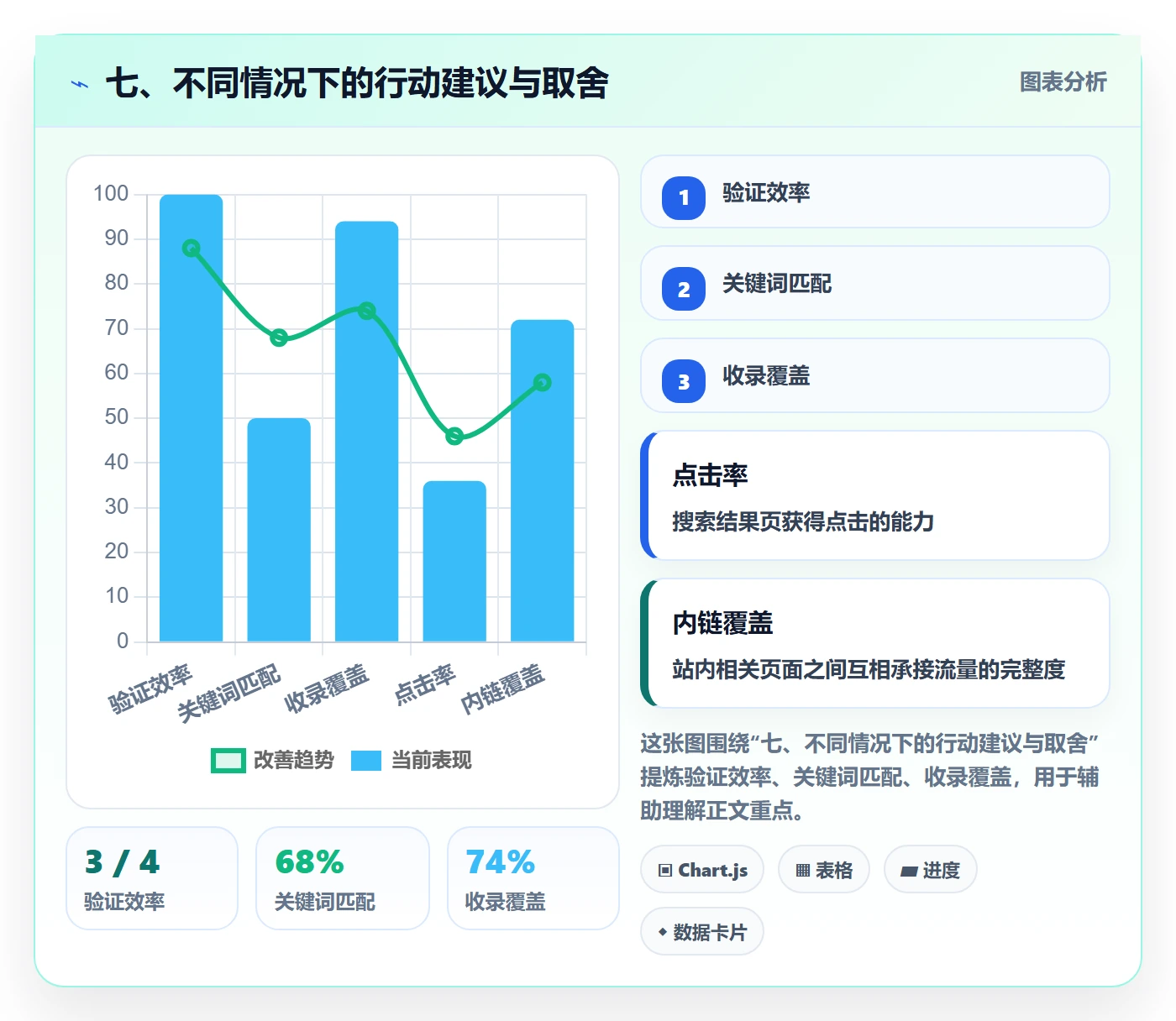The width and height of the screenshot is (1176, 1021).
Task: Select the 68% 关键词匹配 stat card
Action: pyautogui.click(x=343, y=878)
